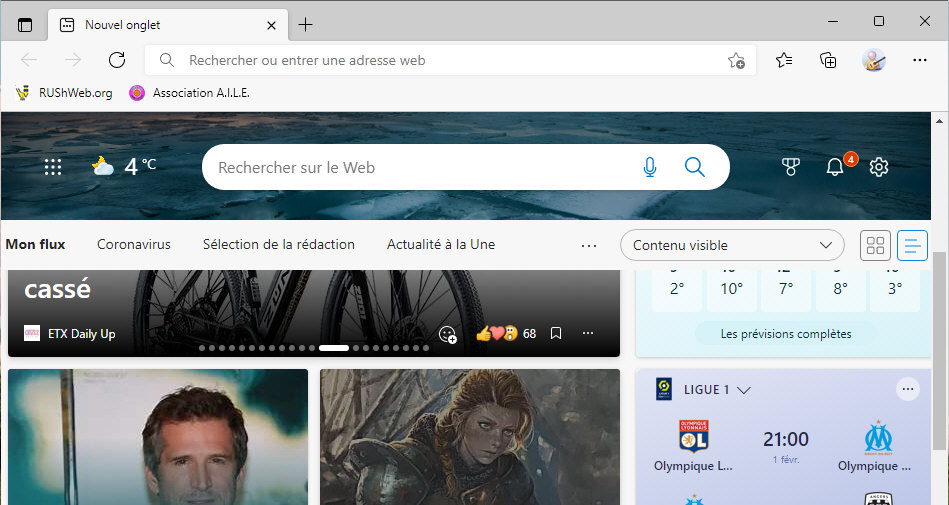Click the Rechercher sur le Web field

click(x=420, y=167)
